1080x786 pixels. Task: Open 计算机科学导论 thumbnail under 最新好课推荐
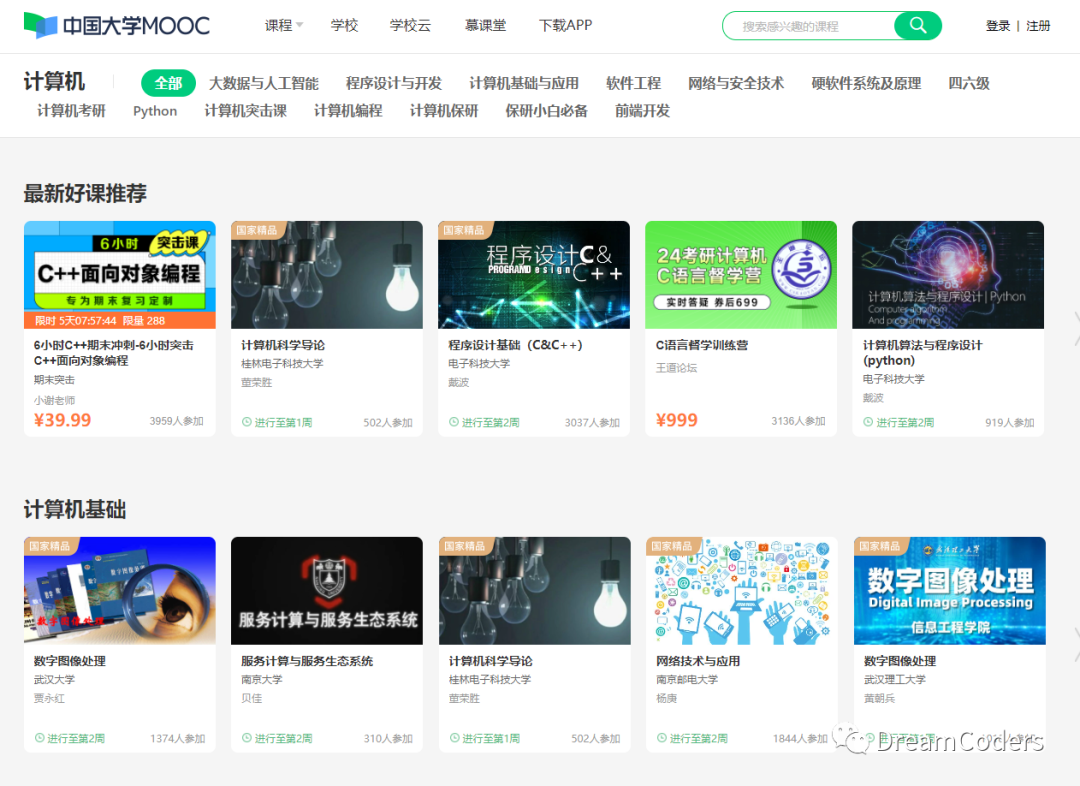[x=327, y=275]
